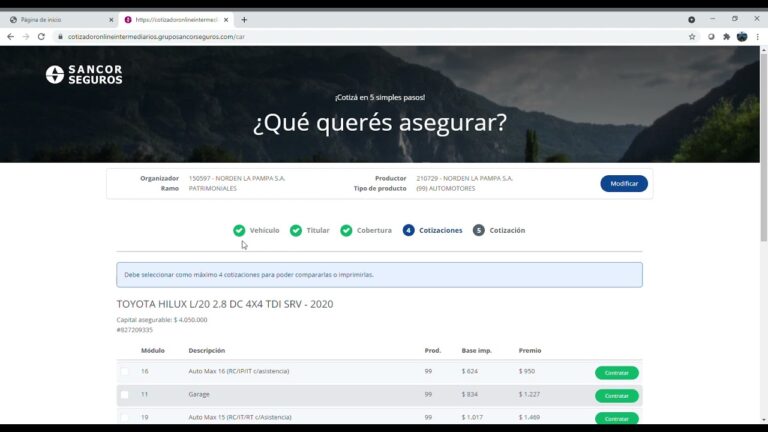Open the Chrome profile avatar
Image resolution: width=768 pixels, height=432 pixels.
click(x=742, y=37)
